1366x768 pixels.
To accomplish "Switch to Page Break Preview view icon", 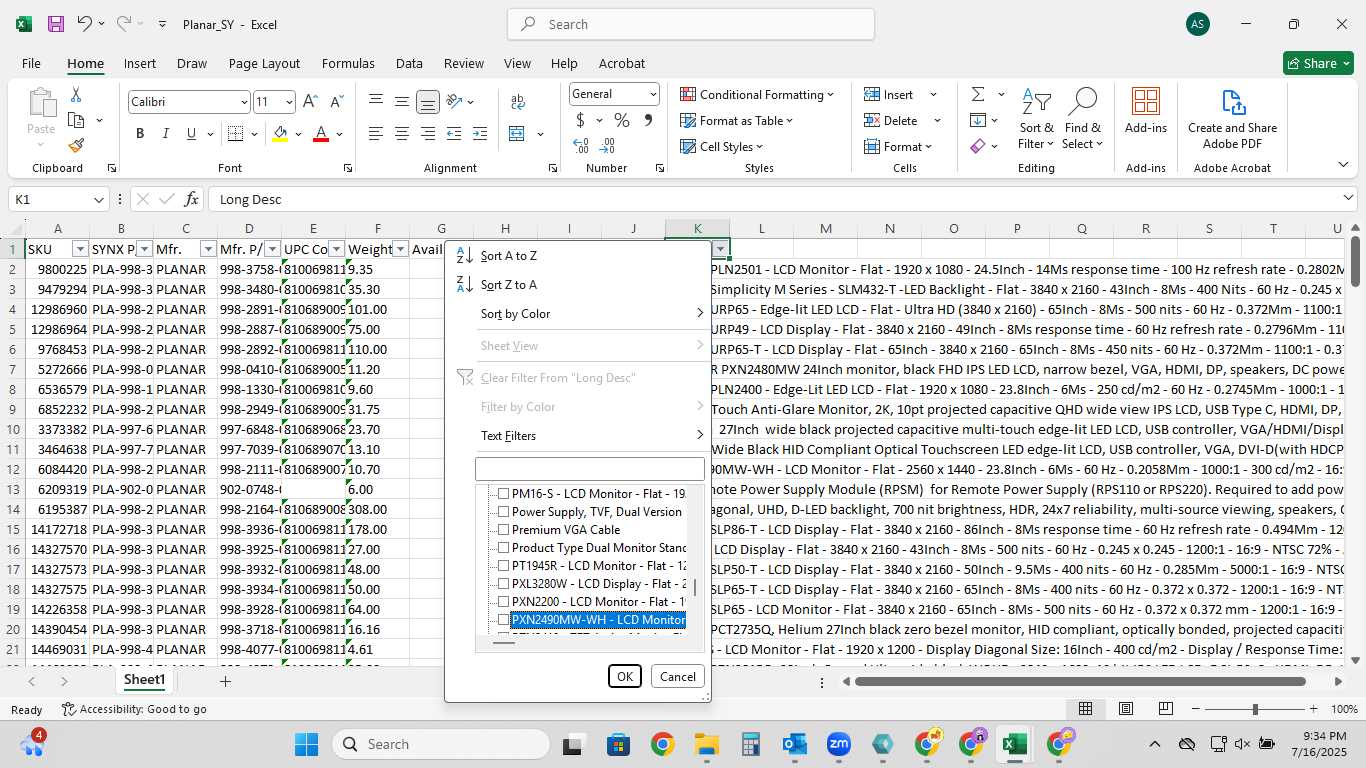I will (1165, 709).
